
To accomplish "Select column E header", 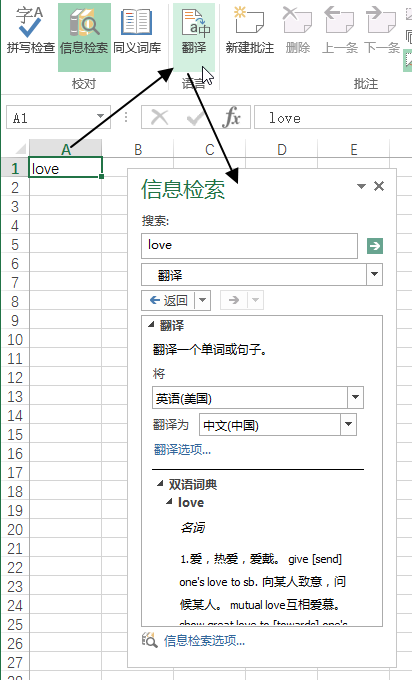I will coord(354,149).
